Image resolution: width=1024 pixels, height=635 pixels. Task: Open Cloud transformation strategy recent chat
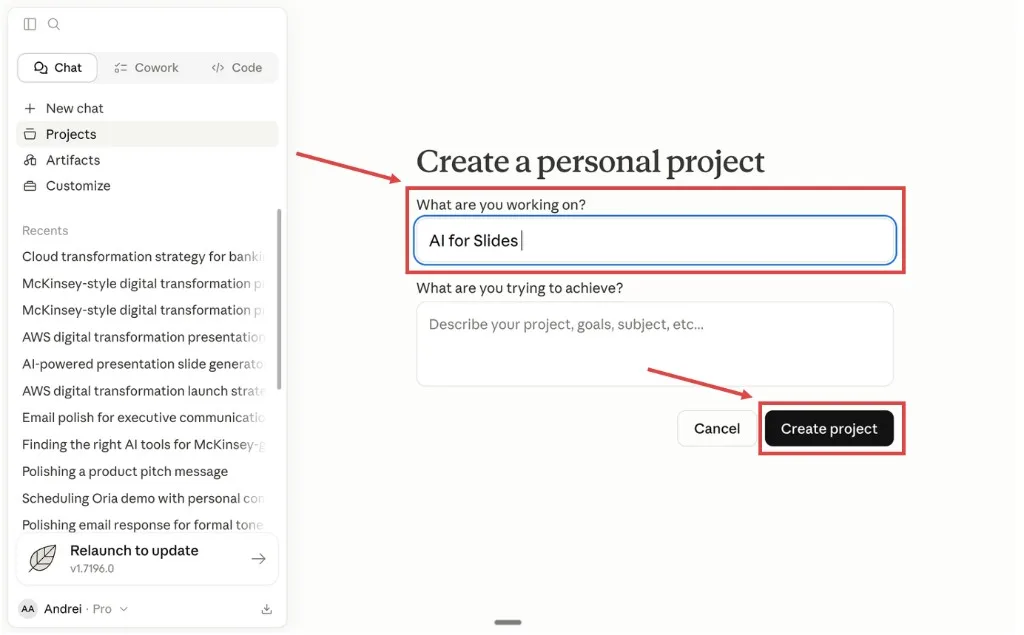[143, 257]
